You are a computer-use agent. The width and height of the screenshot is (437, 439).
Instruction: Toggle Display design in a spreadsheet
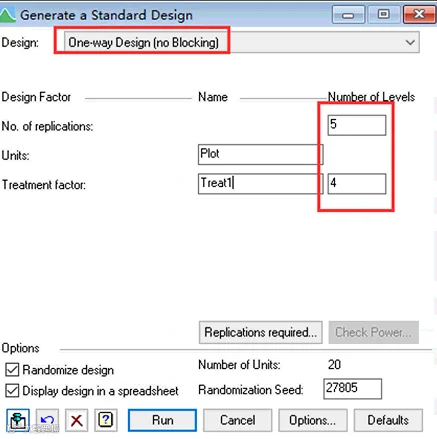click(12, 390)
